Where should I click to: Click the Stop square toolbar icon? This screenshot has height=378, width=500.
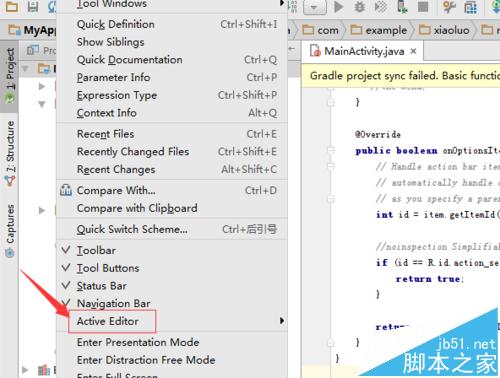(x=423, y=7)
